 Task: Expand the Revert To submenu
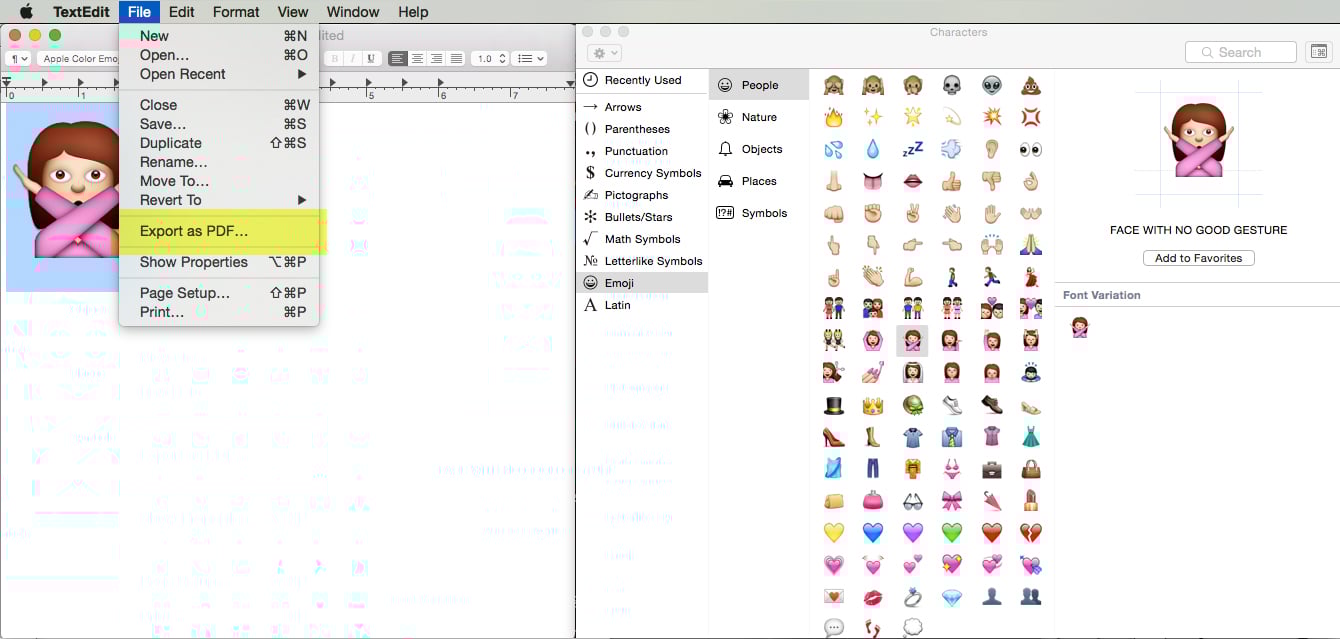pos(219,200)
